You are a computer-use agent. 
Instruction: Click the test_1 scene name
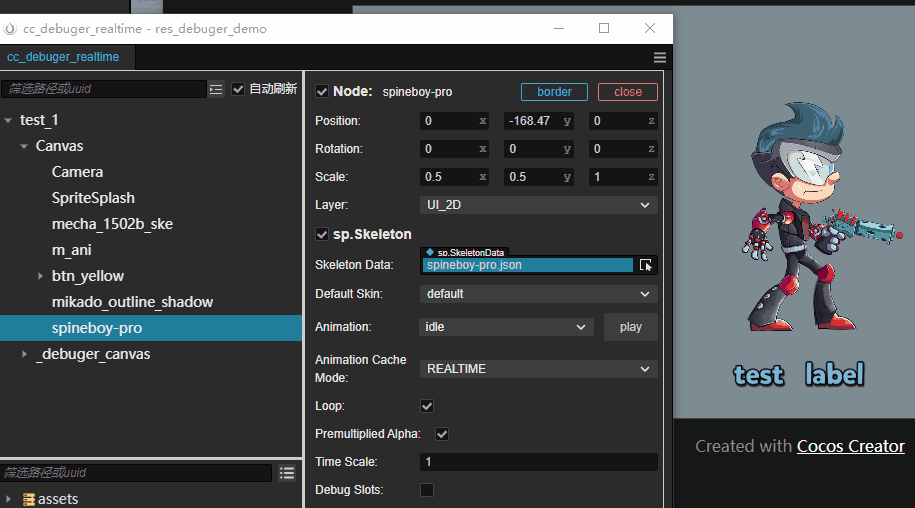39,120
